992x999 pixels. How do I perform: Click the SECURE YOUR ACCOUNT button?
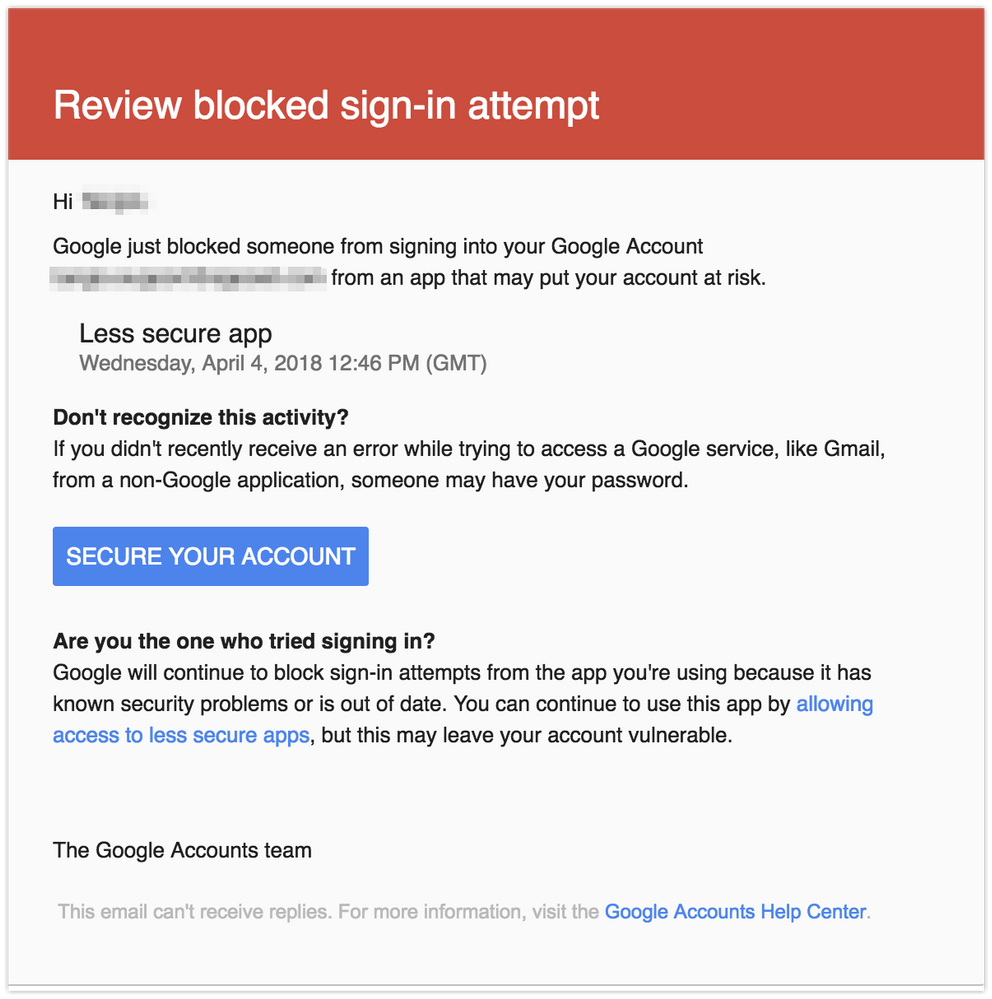(x=210, y=556)
